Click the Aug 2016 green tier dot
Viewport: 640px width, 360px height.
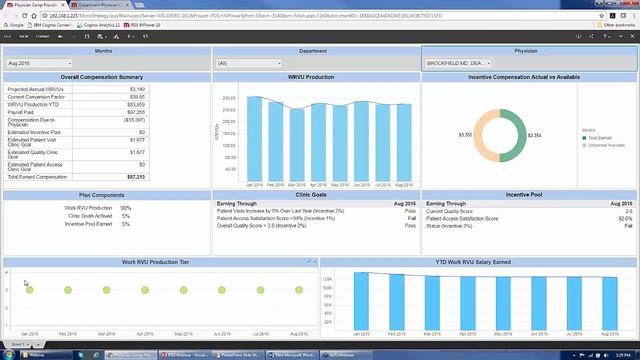[x=299, y=290]
